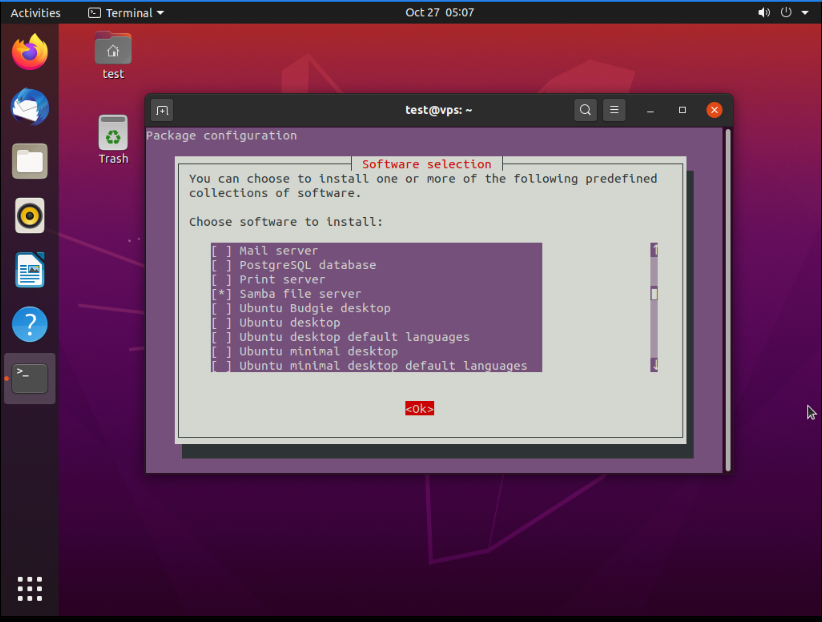822x622 pixels.
Task: Click software list scrollbar up arrow
Action: tap(654, 250)
